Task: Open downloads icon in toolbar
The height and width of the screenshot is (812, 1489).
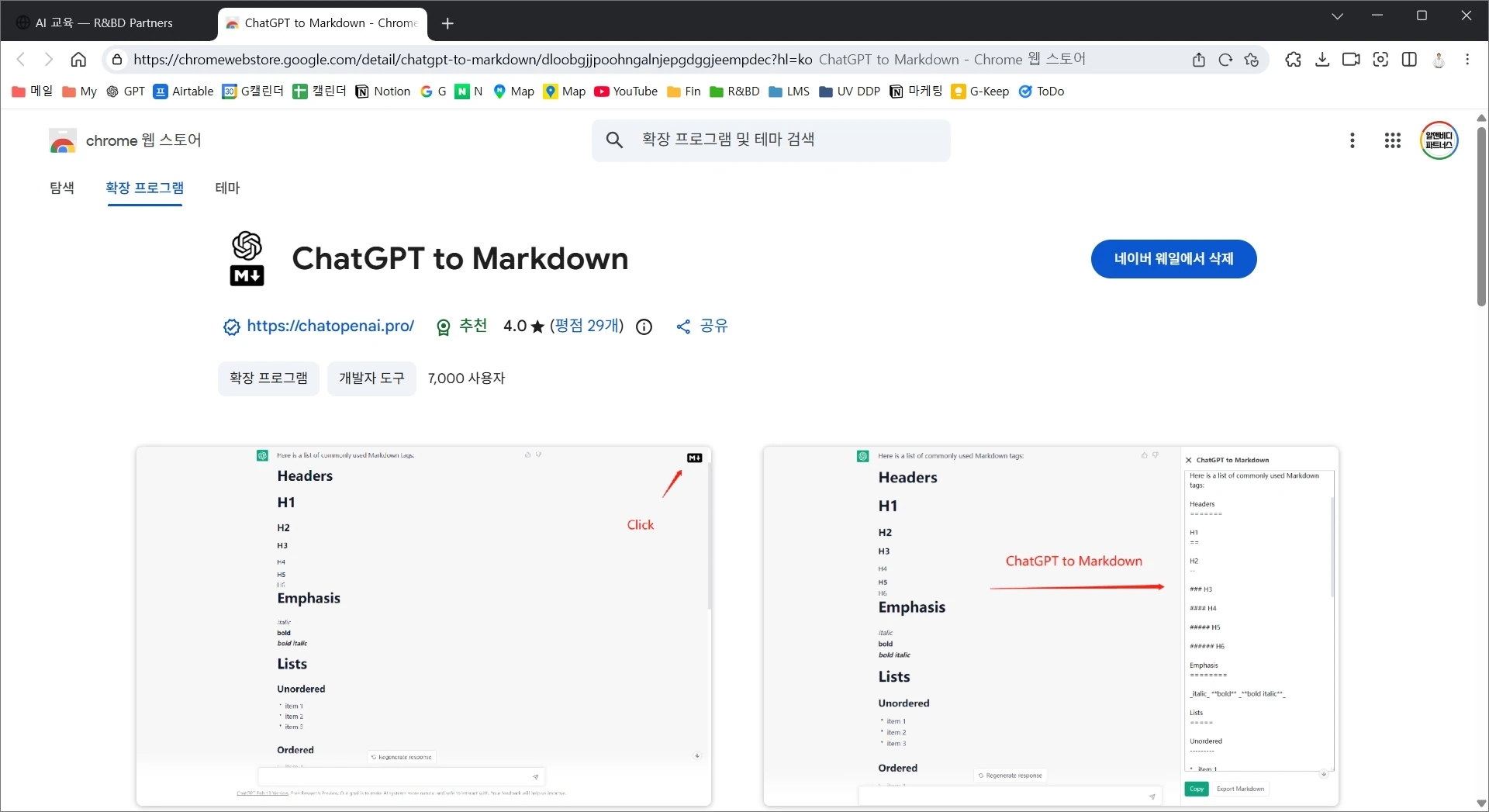Action: [1322, 60]
